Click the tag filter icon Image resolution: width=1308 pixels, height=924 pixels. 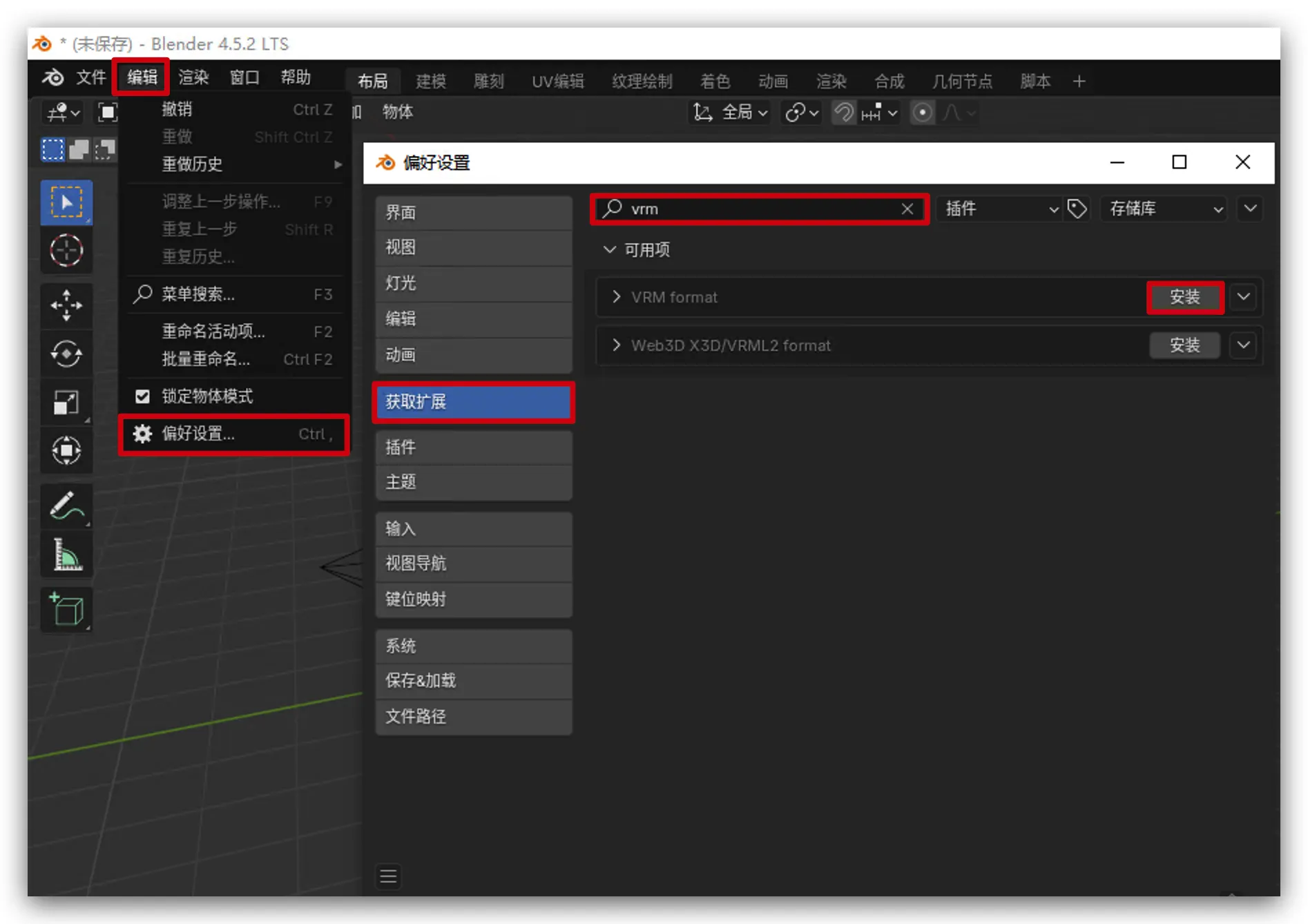tap(1077, 209)
